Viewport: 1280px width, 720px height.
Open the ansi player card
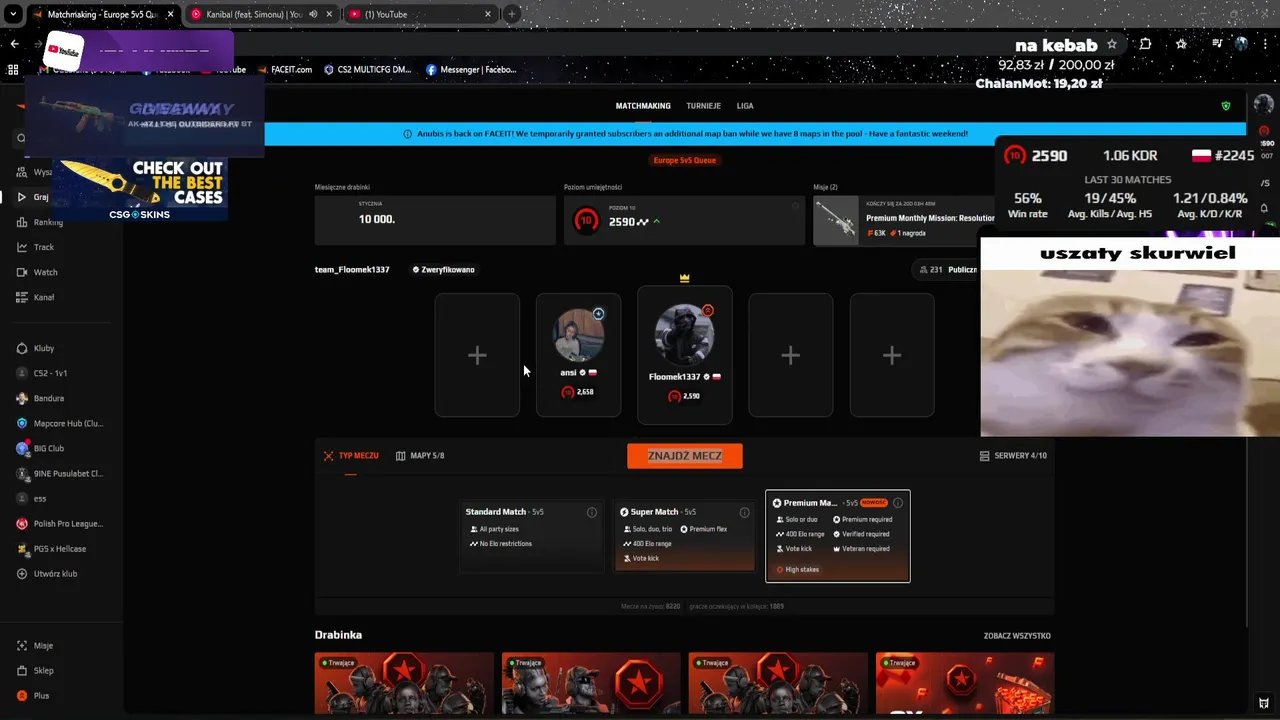pos(578,355)
